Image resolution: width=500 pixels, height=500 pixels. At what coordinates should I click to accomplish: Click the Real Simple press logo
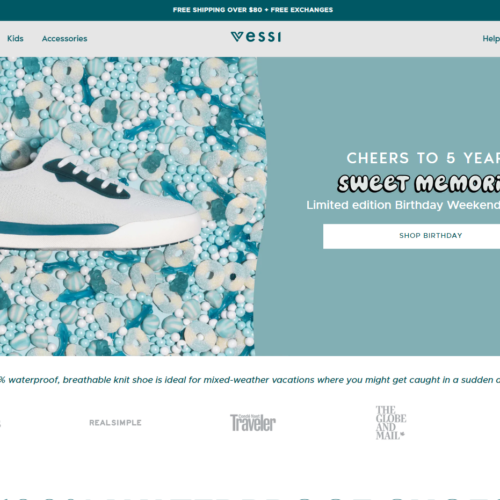click(x=115, y=423)
